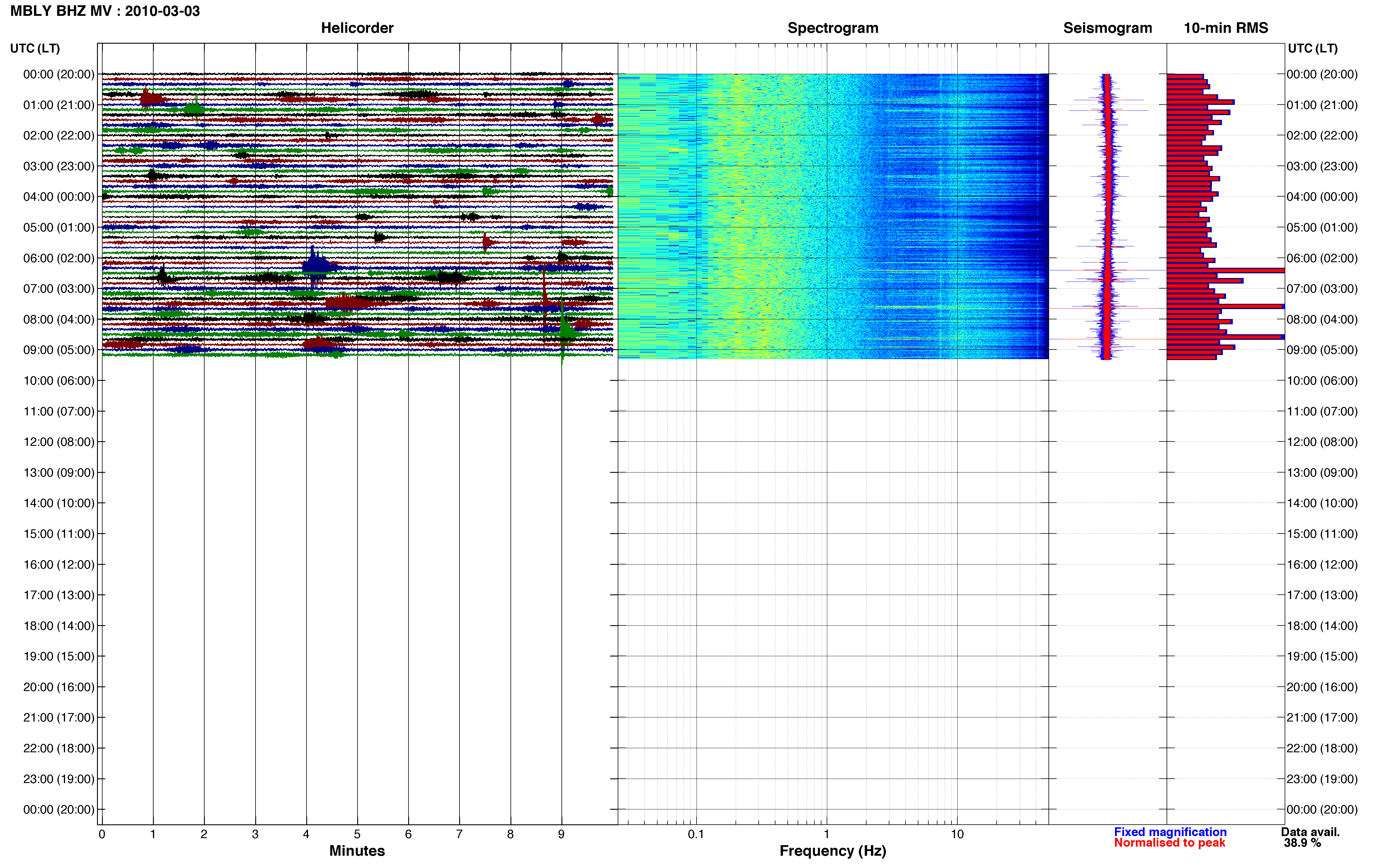Click the left '18:00 (14:00)' time label
Screen dimensions: 1389x868
59,626
